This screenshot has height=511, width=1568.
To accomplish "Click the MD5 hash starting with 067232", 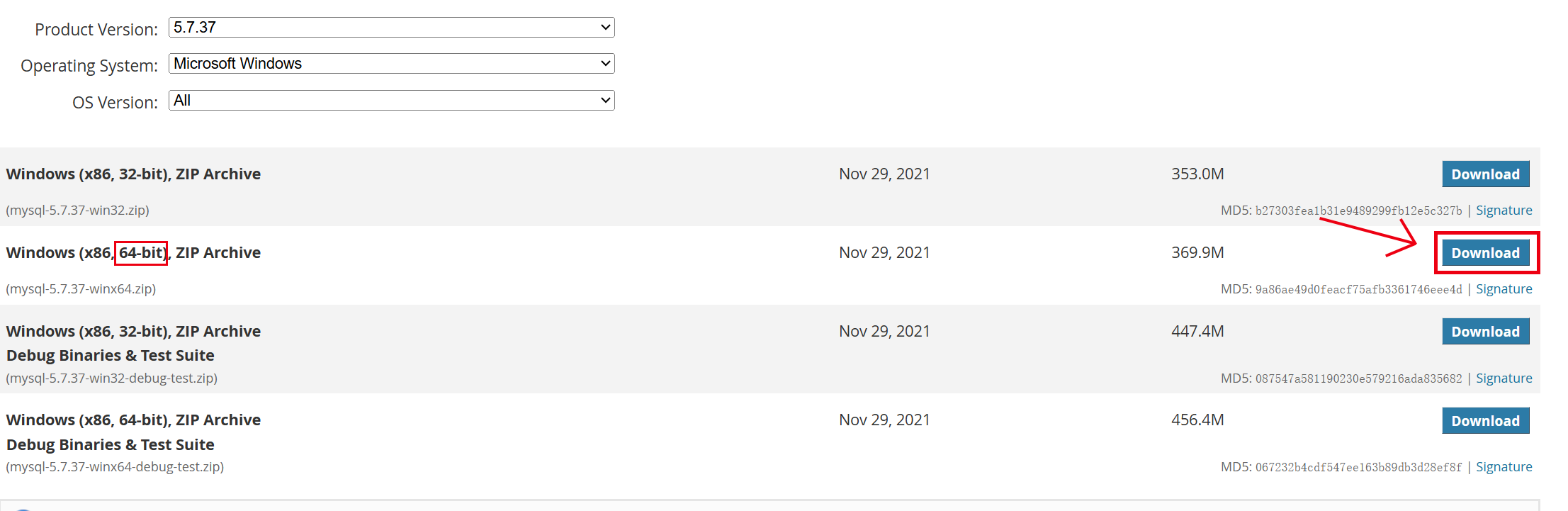I will point(1358,467).
